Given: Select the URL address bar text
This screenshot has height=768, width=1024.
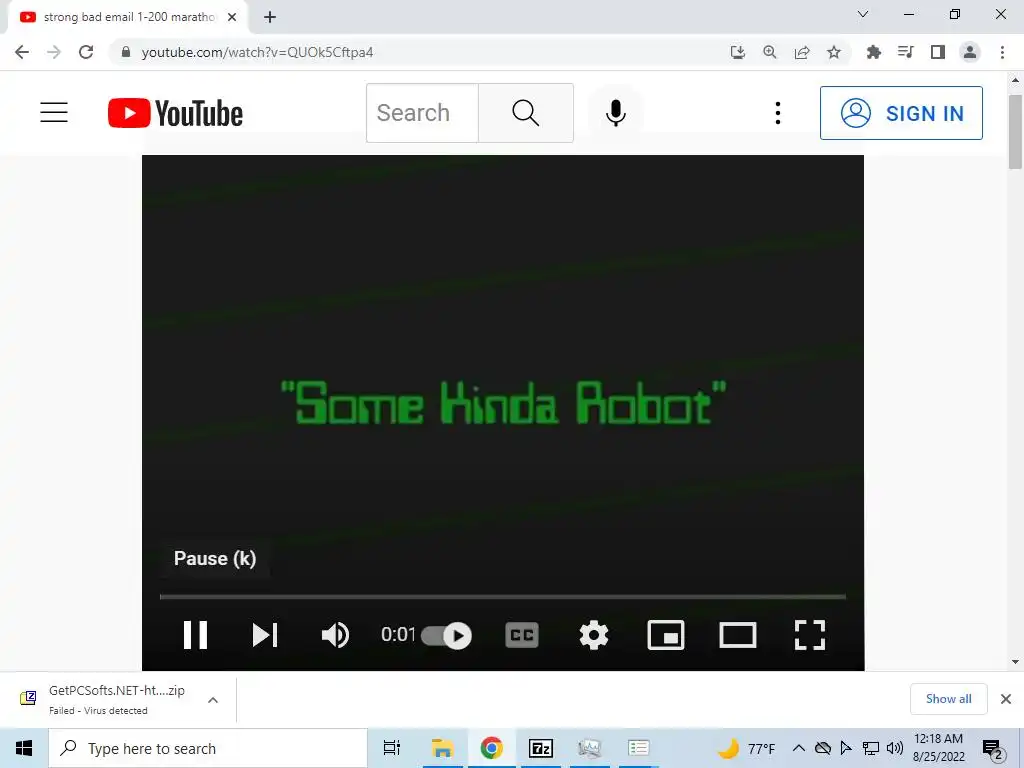Looking at the screenshot, I should tap(257, 52).
